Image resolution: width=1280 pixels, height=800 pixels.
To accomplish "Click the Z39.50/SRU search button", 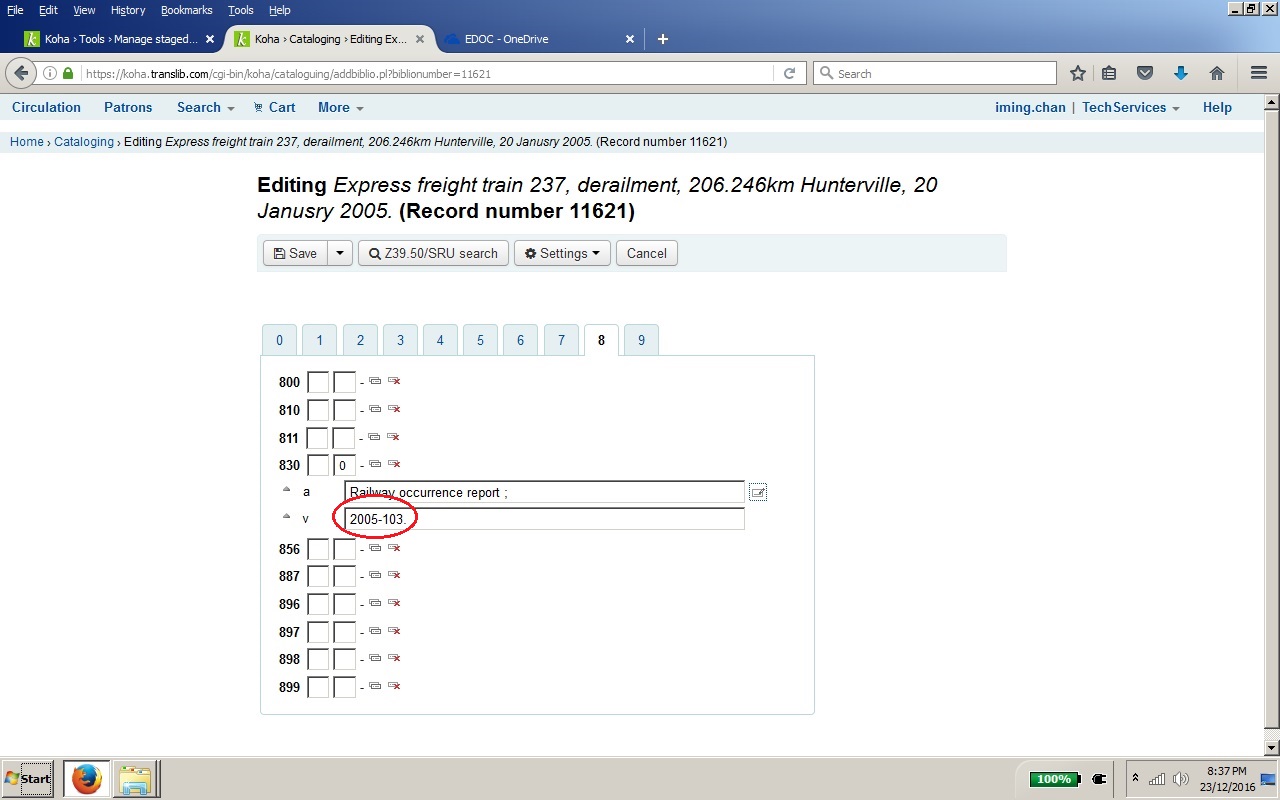I will [x=434, y=253].
